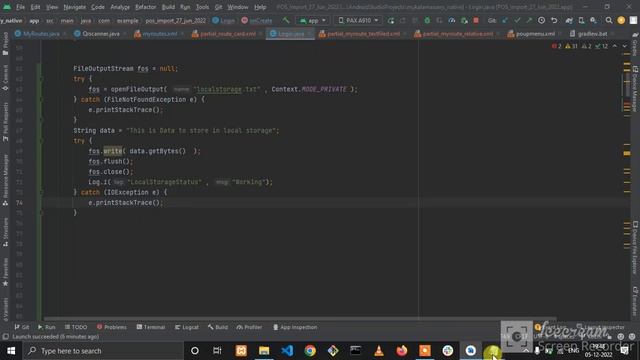640x360 pixels.
Task: Open the Build menu
Action: (168, 7)
